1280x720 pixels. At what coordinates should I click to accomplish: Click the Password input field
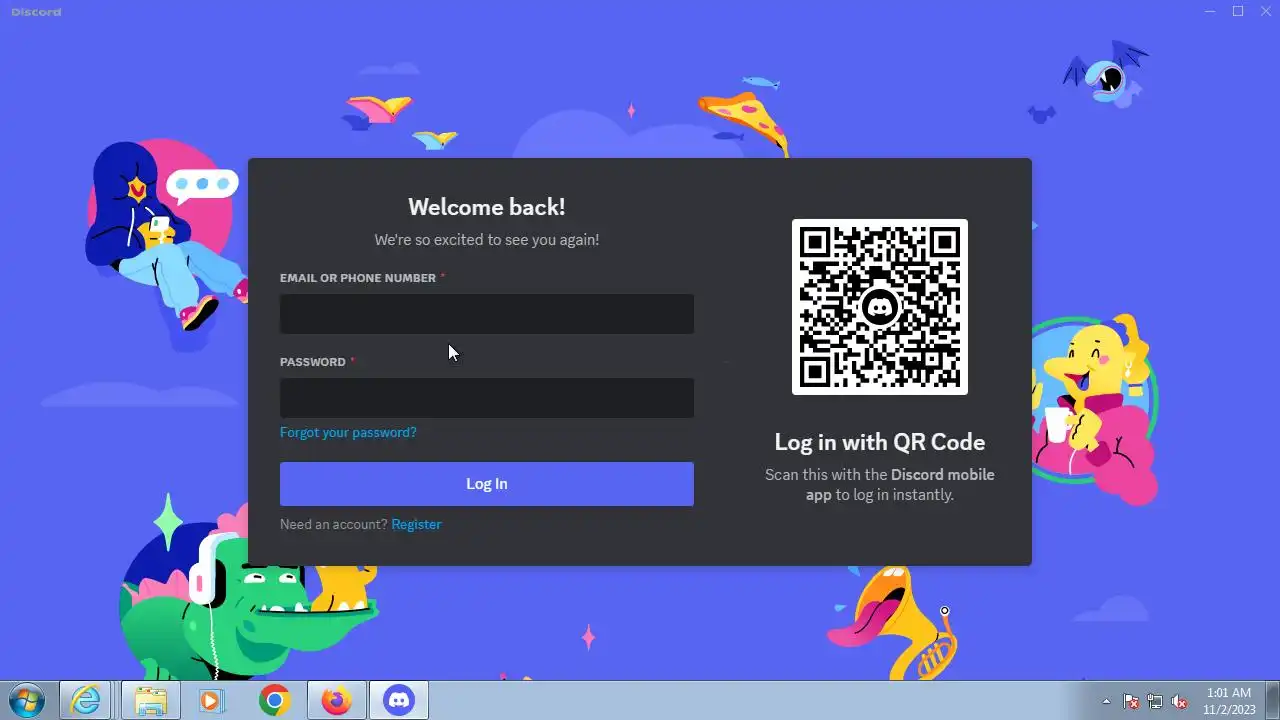point(487,398)
